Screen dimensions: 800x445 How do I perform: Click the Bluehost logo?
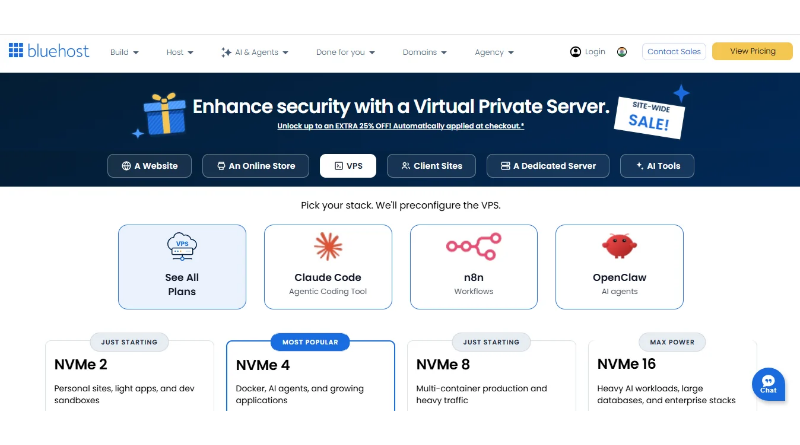click(x=49, y=51)
